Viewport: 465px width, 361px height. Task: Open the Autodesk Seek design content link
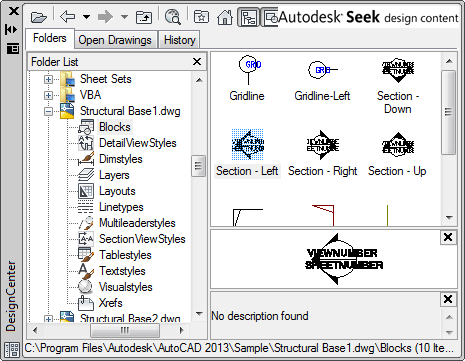pos(368,17)
